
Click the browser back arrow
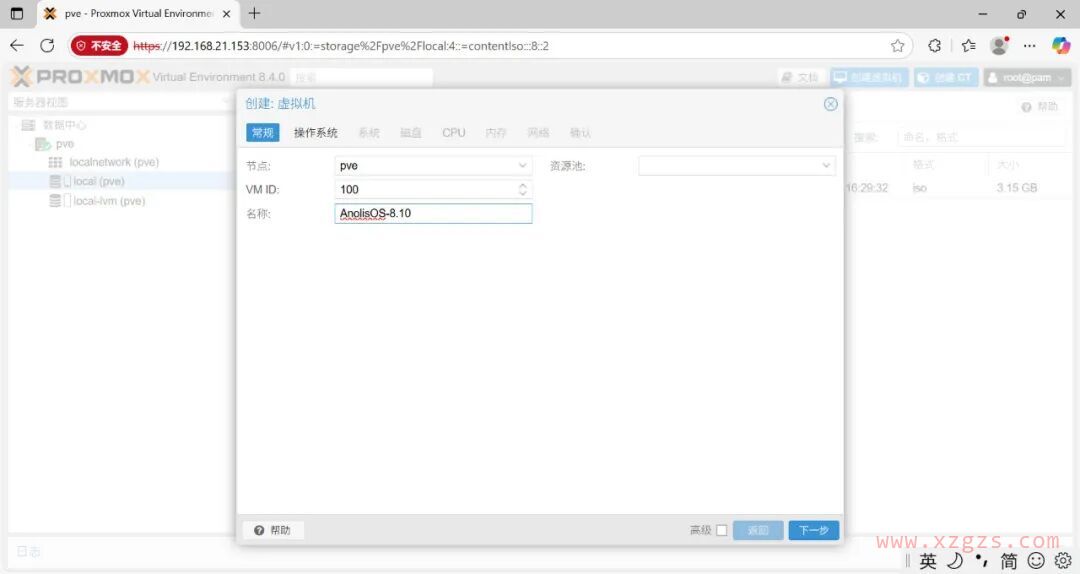17,46
